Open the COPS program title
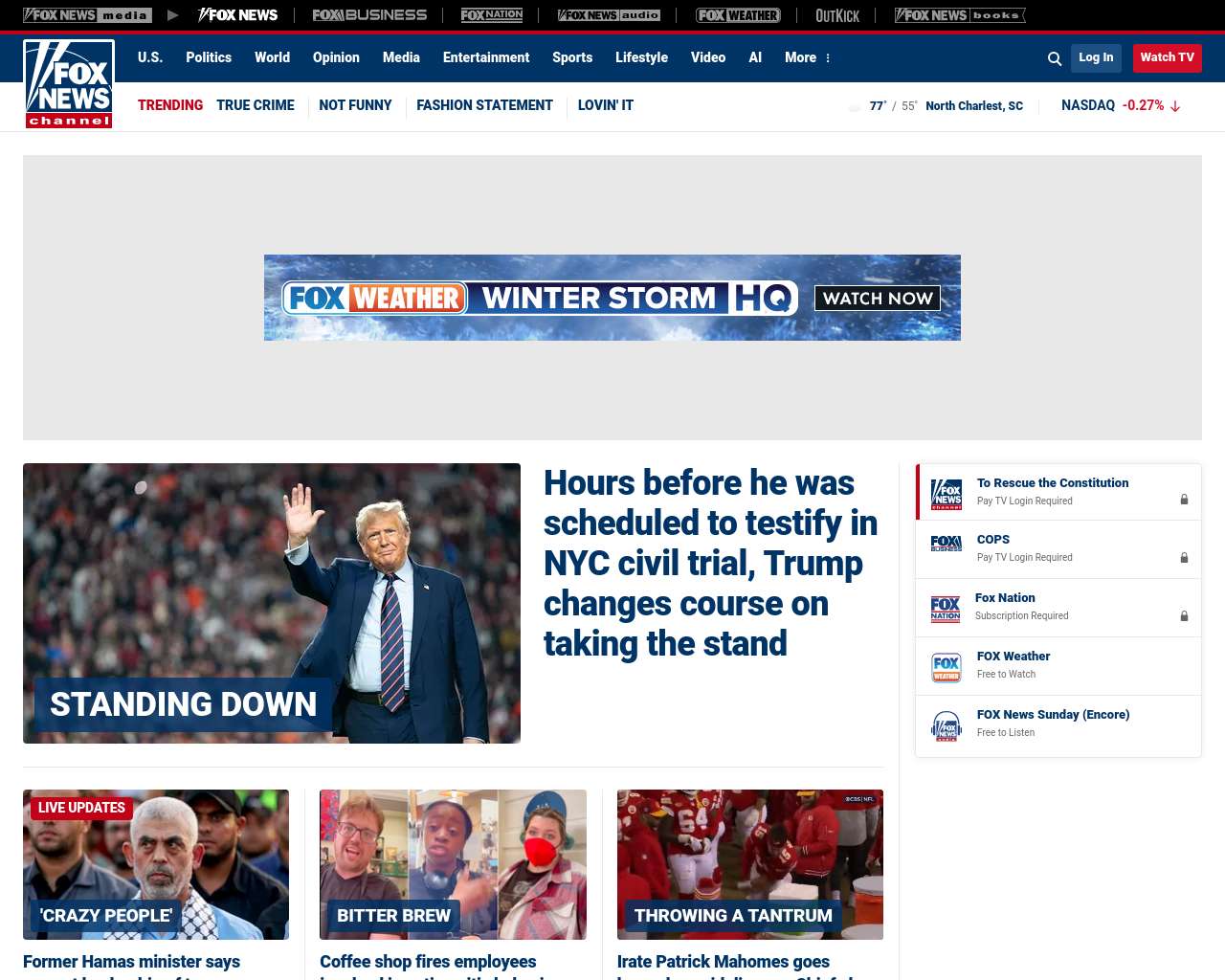This screenshot has width=1225, height=980. pyautogui.click(x=993, y=540)
